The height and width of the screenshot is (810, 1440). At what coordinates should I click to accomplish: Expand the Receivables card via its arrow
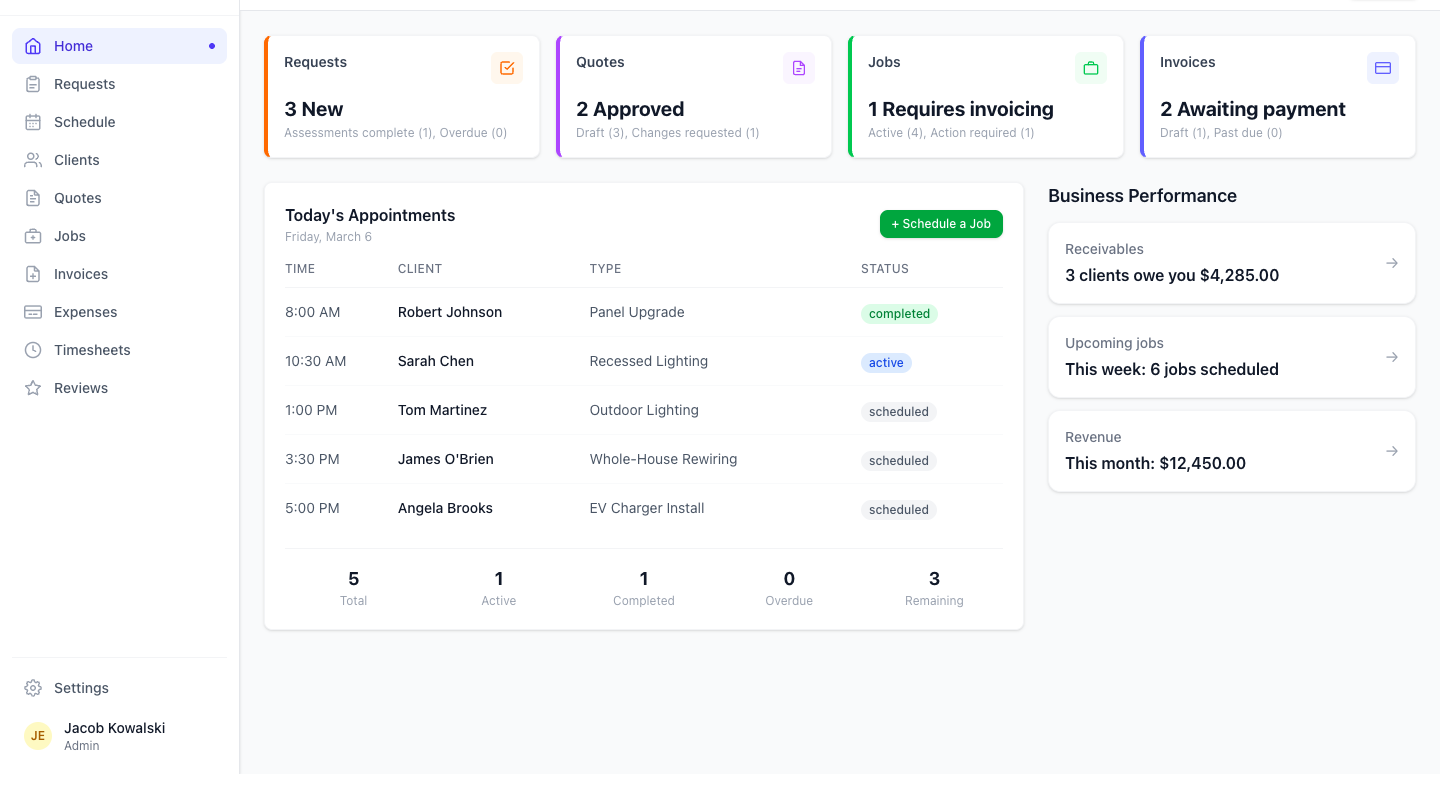pyautogui.click(x=1392, y=262)
